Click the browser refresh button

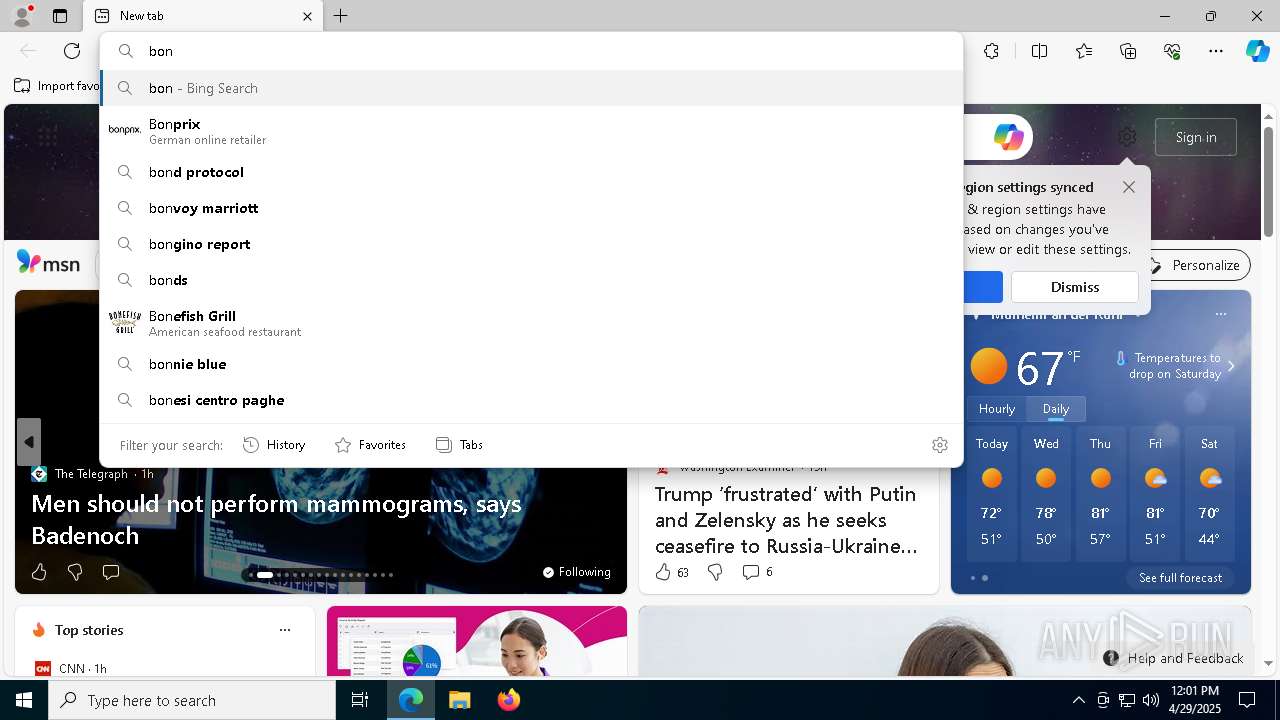point(72,51)
